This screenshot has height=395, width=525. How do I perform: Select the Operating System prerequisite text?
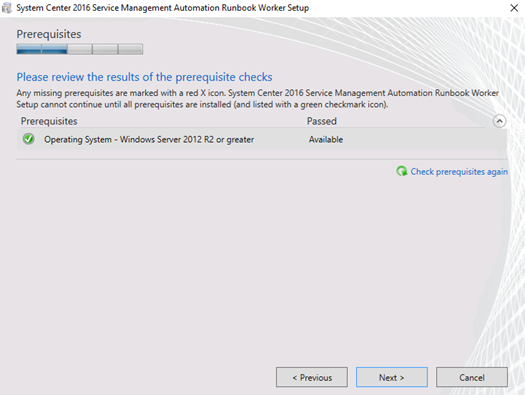[149, 140]
